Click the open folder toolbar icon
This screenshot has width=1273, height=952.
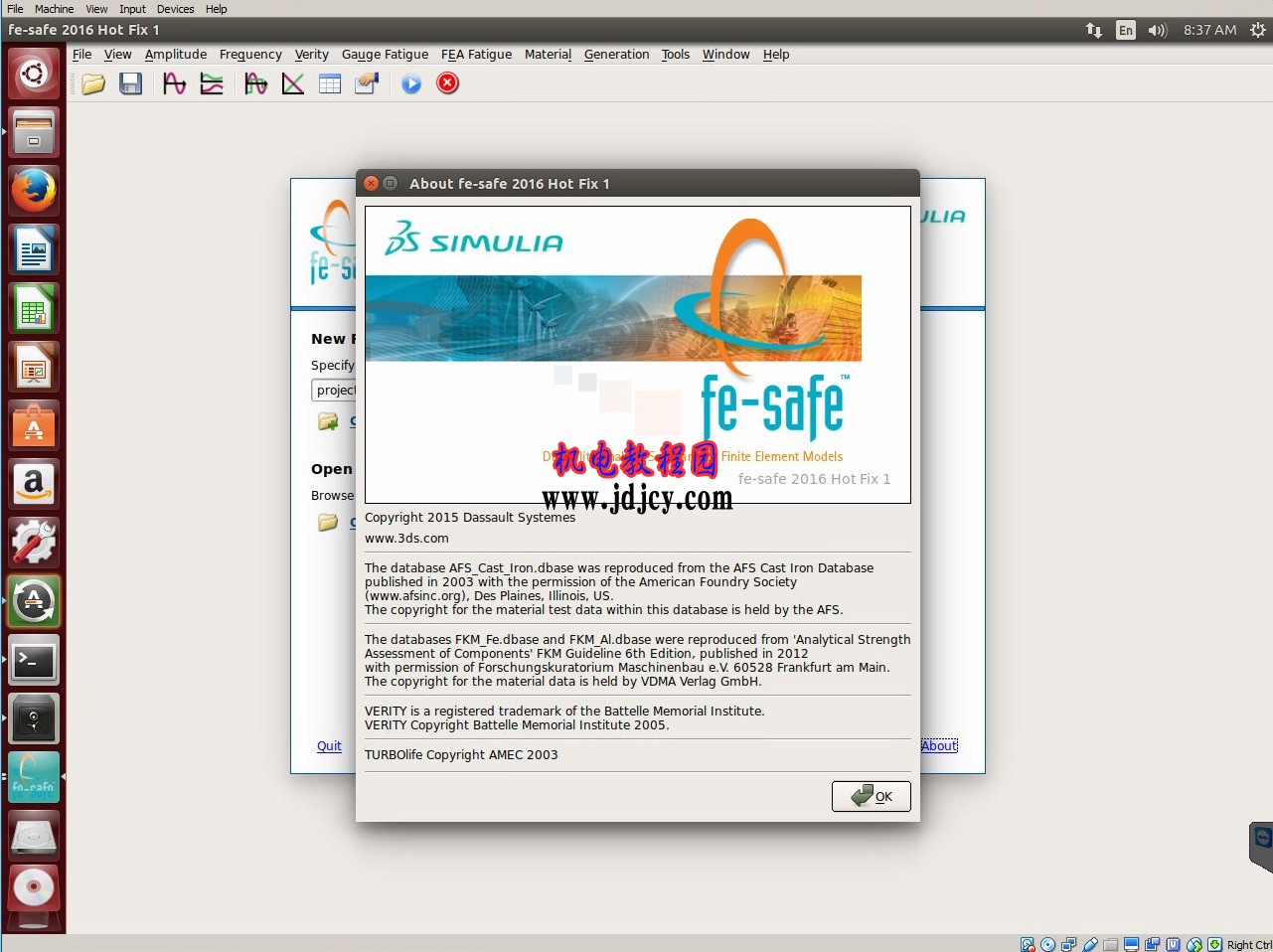click(x=93, y=84)
